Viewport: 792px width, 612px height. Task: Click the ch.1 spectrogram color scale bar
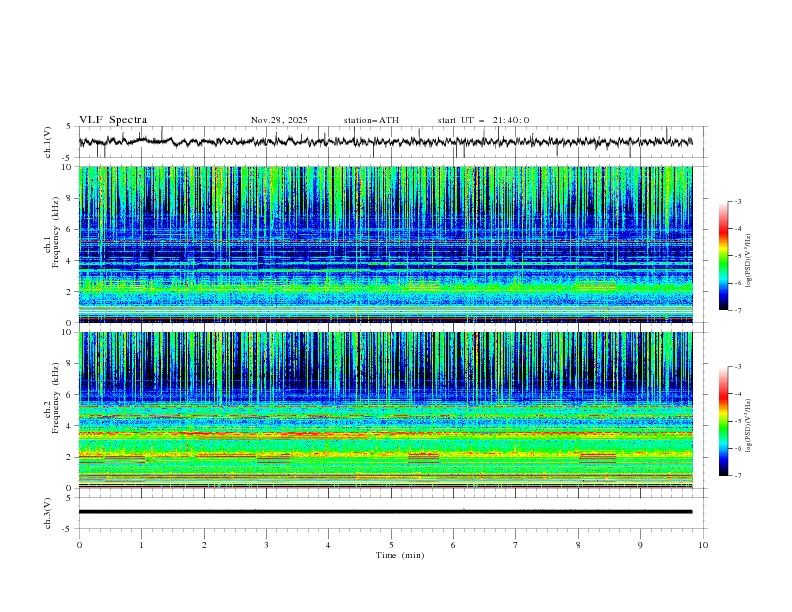[x=723, y=255]
